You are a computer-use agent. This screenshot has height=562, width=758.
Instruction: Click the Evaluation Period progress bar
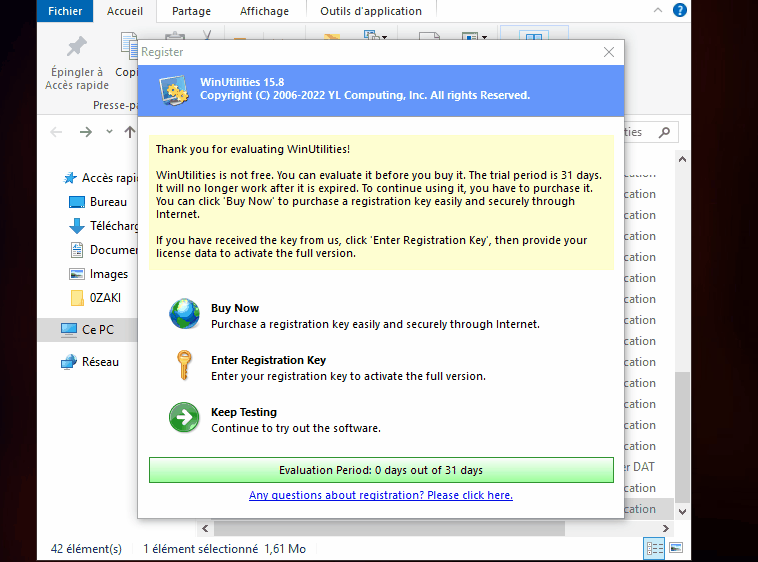tap(381, 470)
